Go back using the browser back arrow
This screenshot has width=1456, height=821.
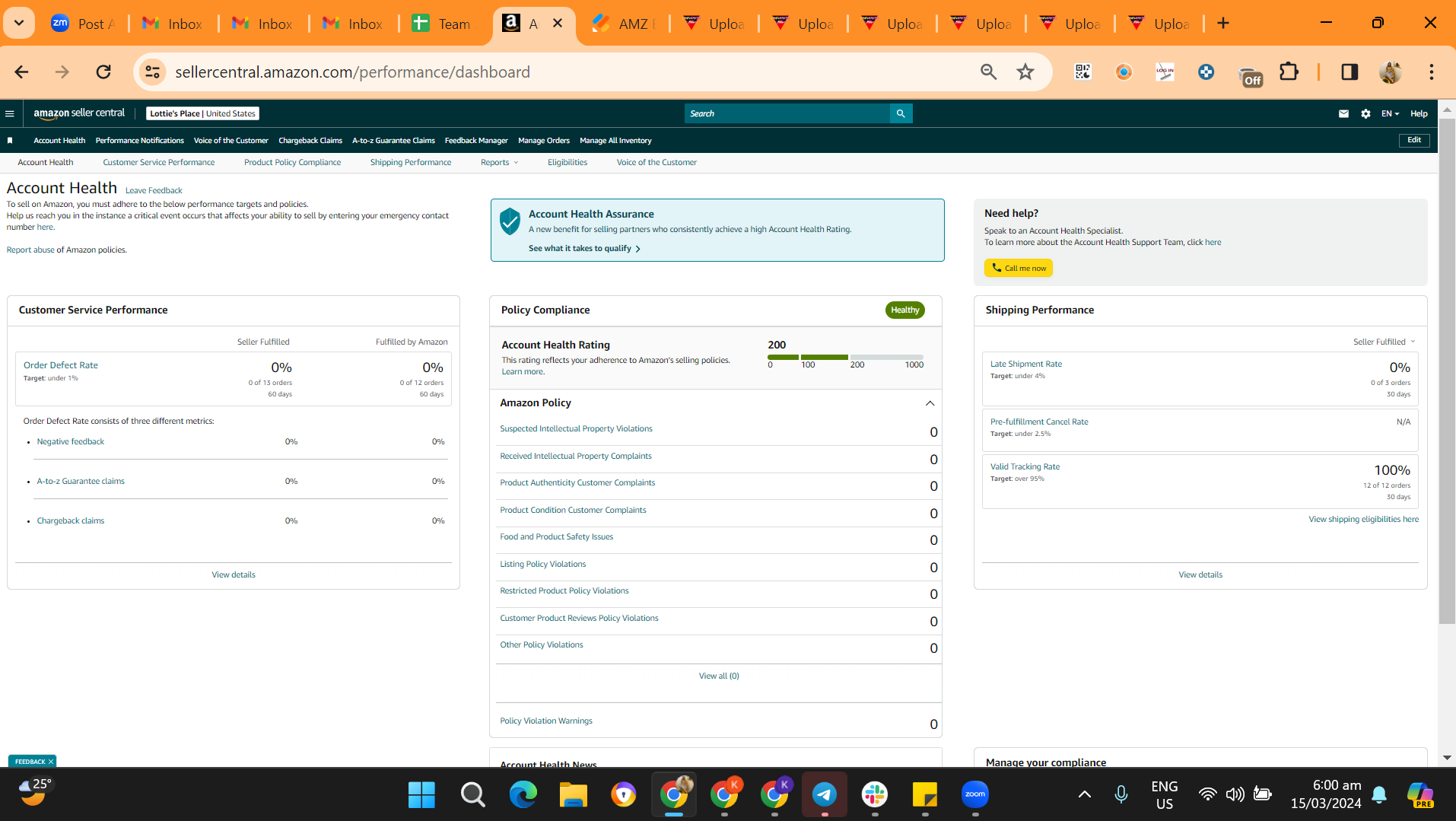click(21, 72)
